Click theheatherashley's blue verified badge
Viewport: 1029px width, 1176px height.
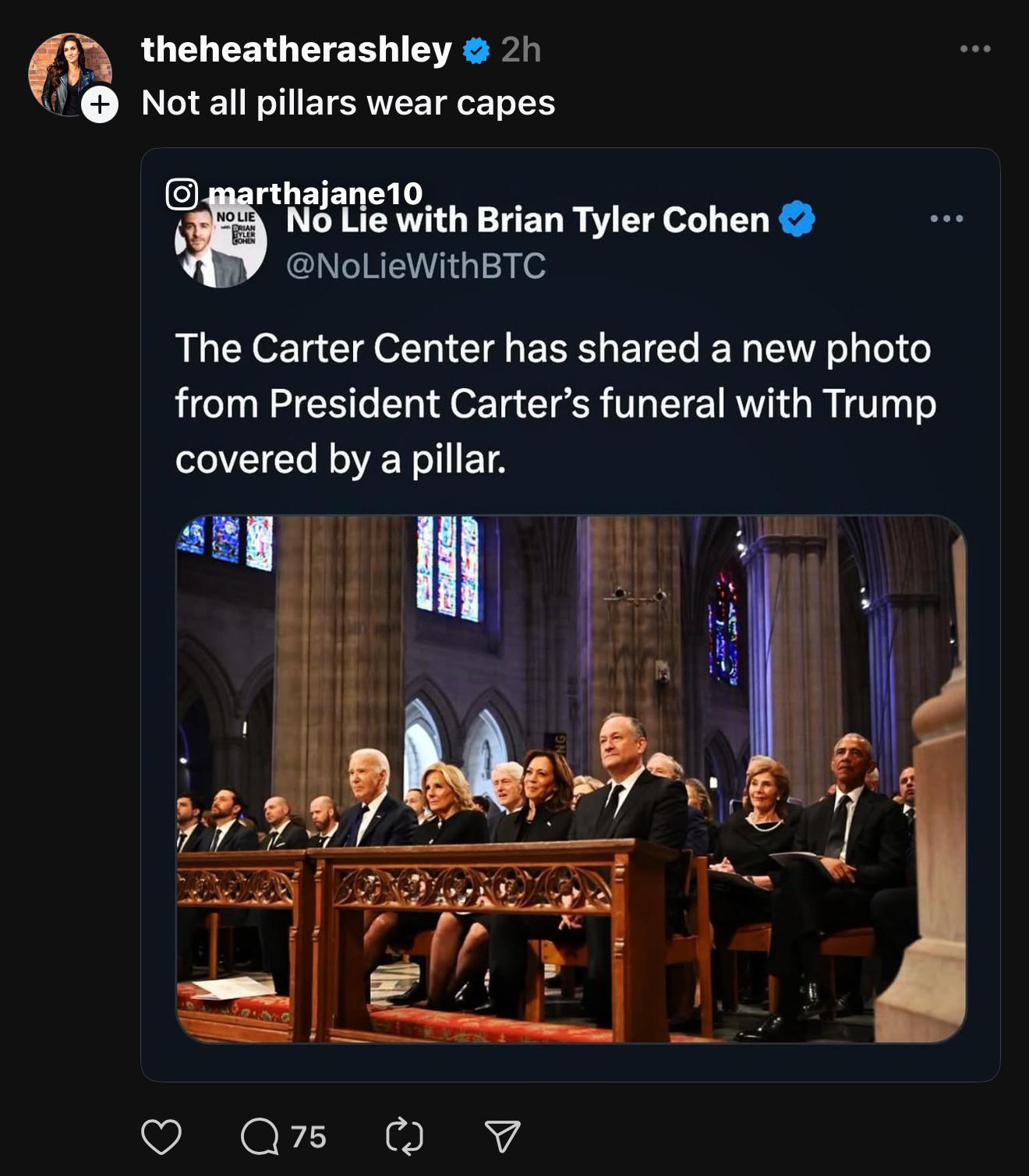tap(476, 51)
